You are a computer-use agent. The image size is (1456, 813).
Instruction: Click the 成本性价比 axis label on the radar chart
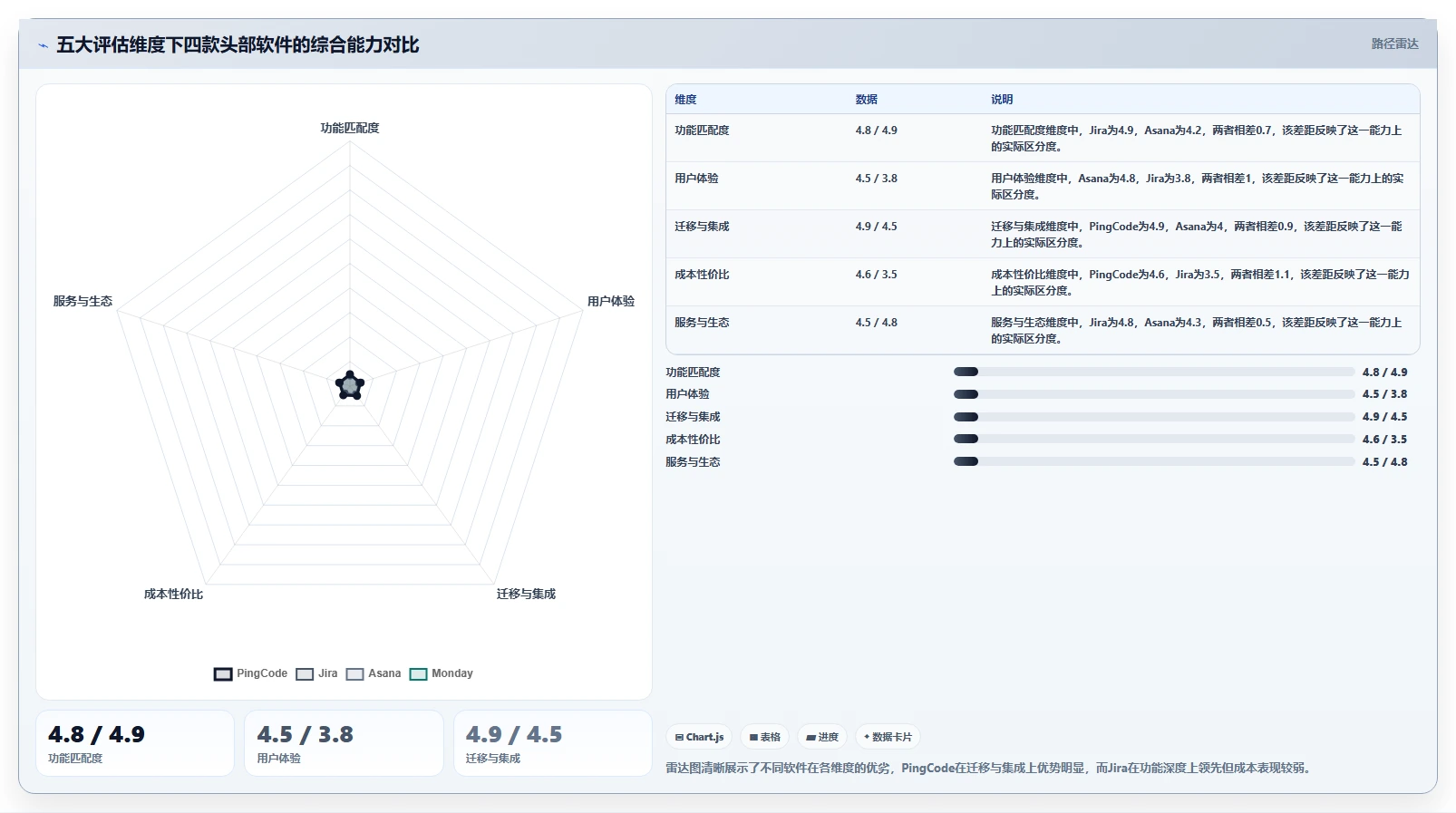tap(173, 594)
